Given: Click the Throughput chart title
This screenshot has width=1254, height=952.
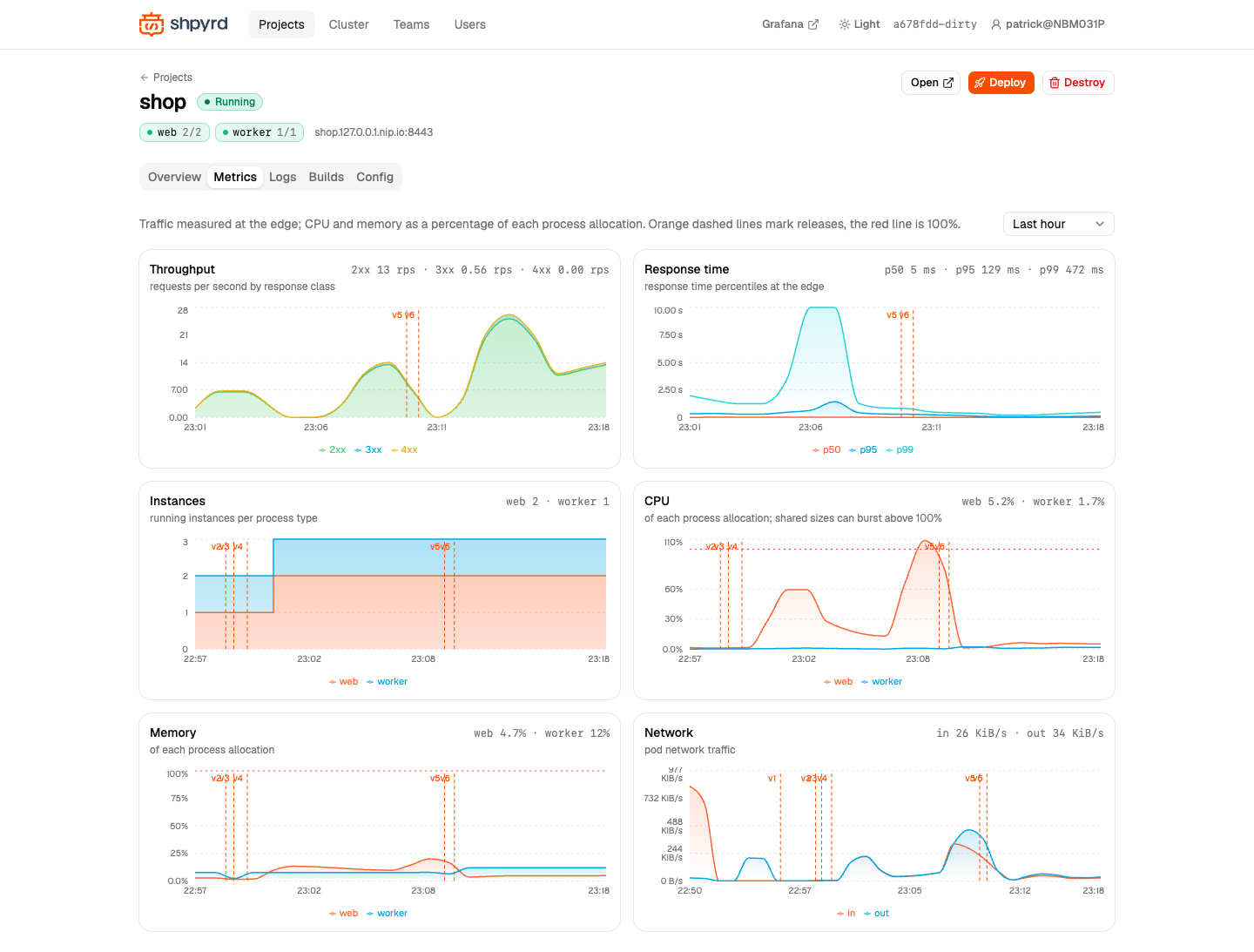Looking at the screenshot, I should click(182, 270).
